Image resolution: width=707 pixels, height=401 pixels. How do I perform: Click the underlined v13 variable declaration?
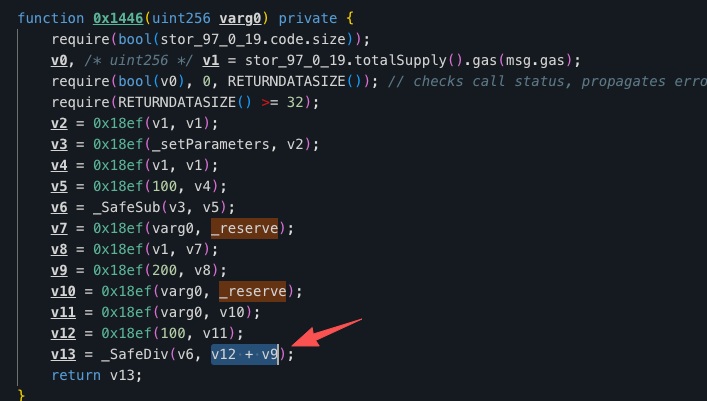tap(63, 354)
